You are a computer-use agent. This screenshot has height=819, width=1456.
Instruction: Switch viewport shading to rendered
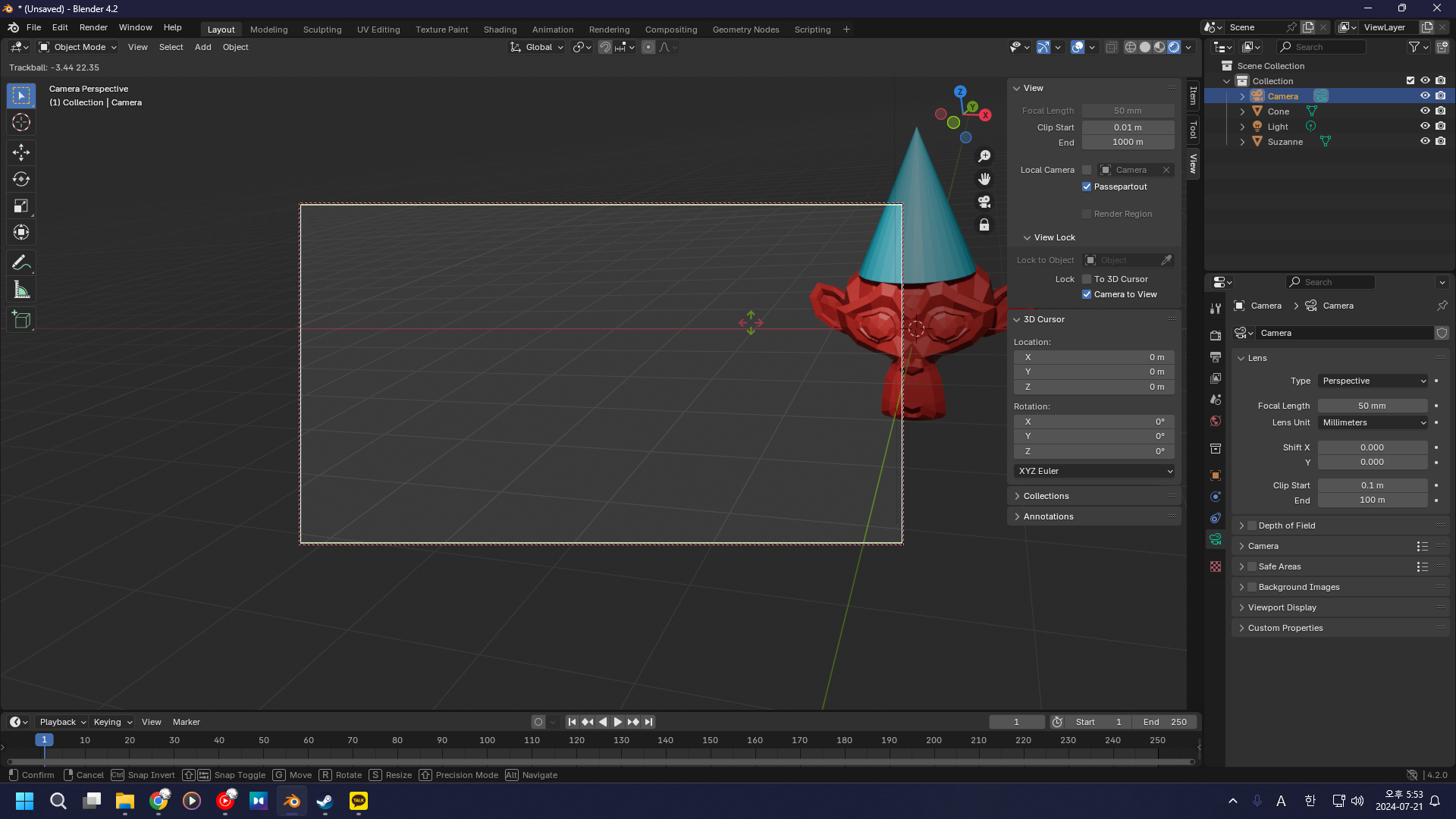click(1174, 47)
